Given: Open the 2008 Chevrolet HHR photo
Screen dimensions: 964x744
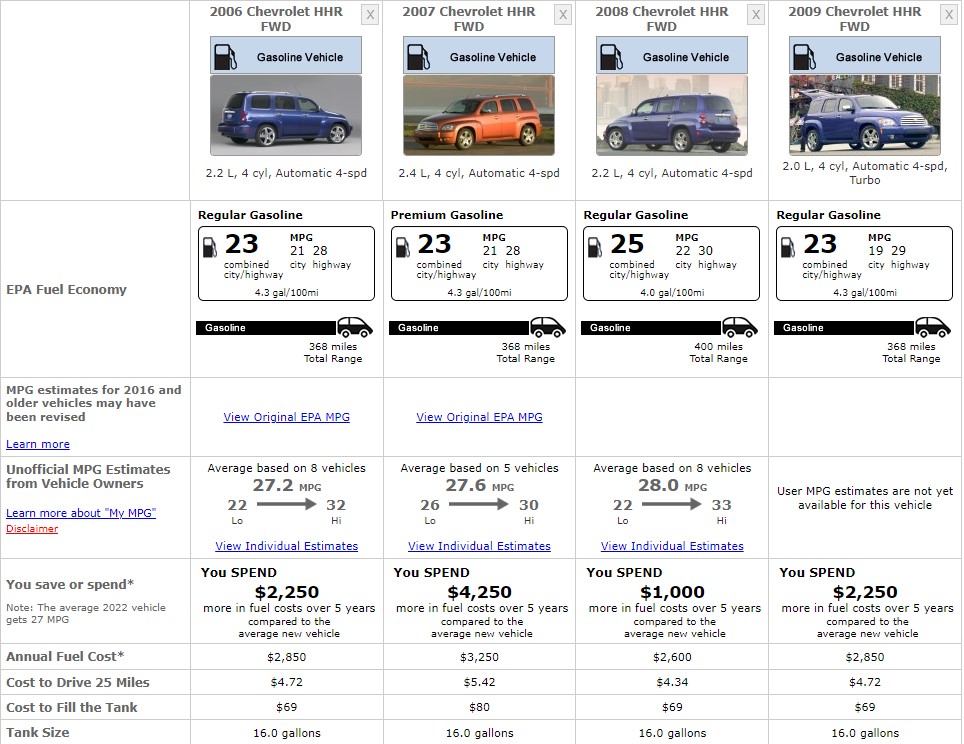Looking at the screenshot, I should (672, 115).
